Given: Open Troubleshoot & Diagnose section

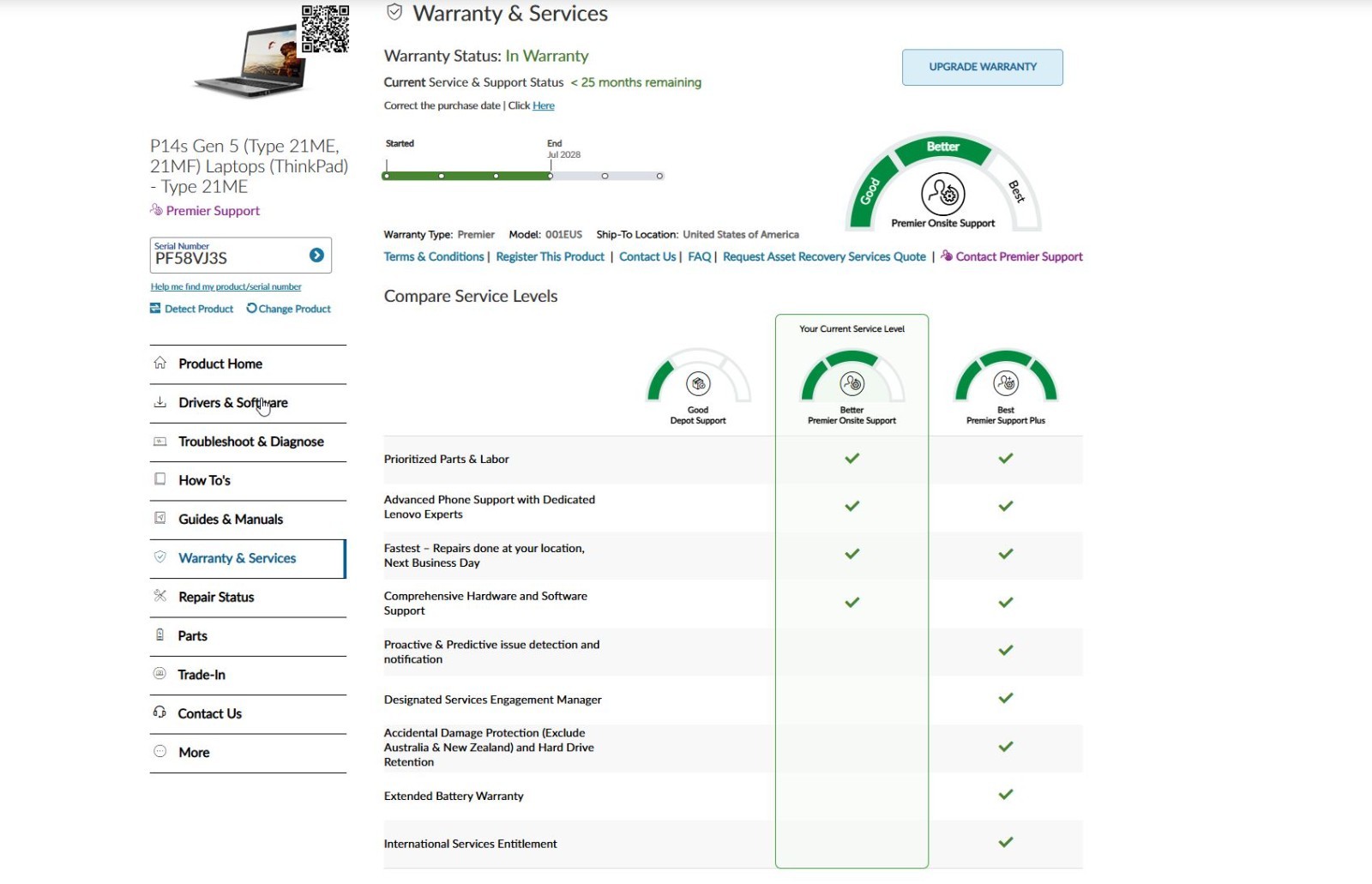Looking at the screenshot, I should coord(248,442).
